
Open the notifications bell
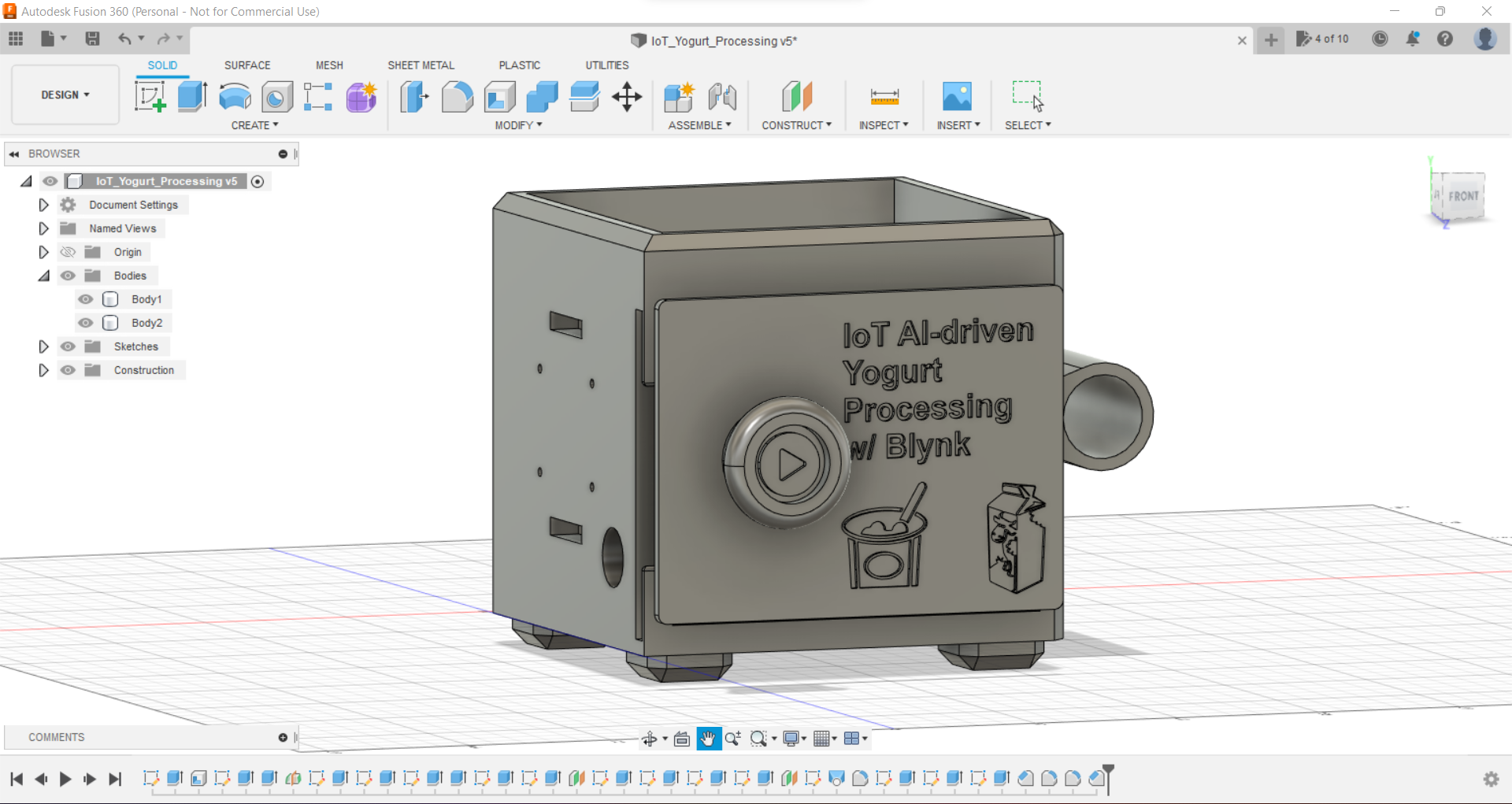coord(1413,39)
